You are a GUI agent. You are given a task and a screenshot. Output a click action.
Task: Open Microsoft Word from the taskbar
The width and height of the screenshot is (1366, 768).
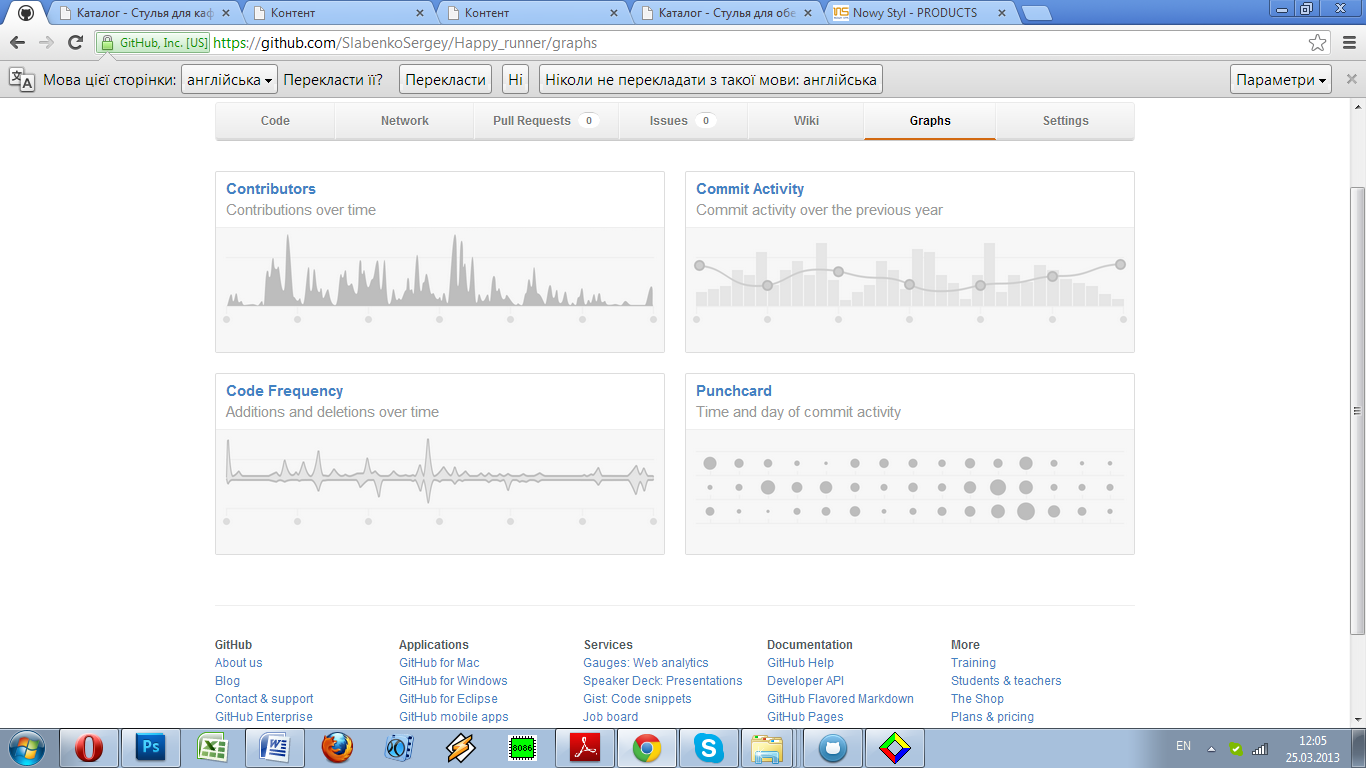[274, 748]
